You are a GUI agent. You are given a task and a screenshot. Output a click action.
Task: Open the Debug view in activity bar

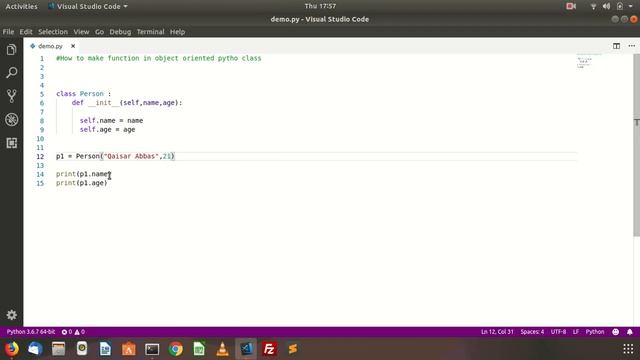(x=11, y=120)
